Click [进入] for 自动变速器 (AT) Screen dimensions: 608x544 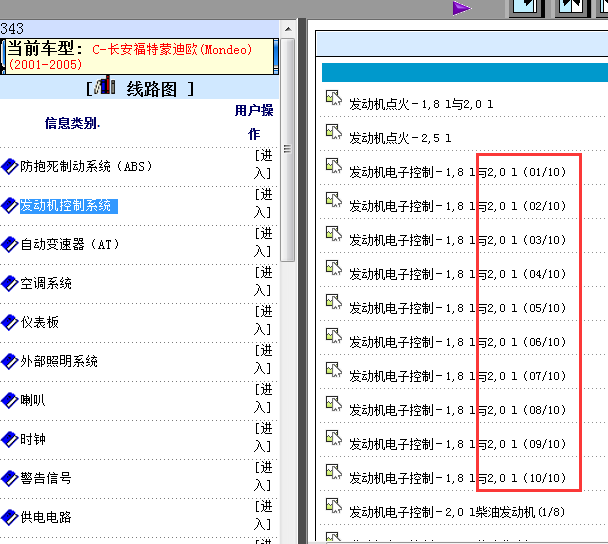[x=263, y=242]
